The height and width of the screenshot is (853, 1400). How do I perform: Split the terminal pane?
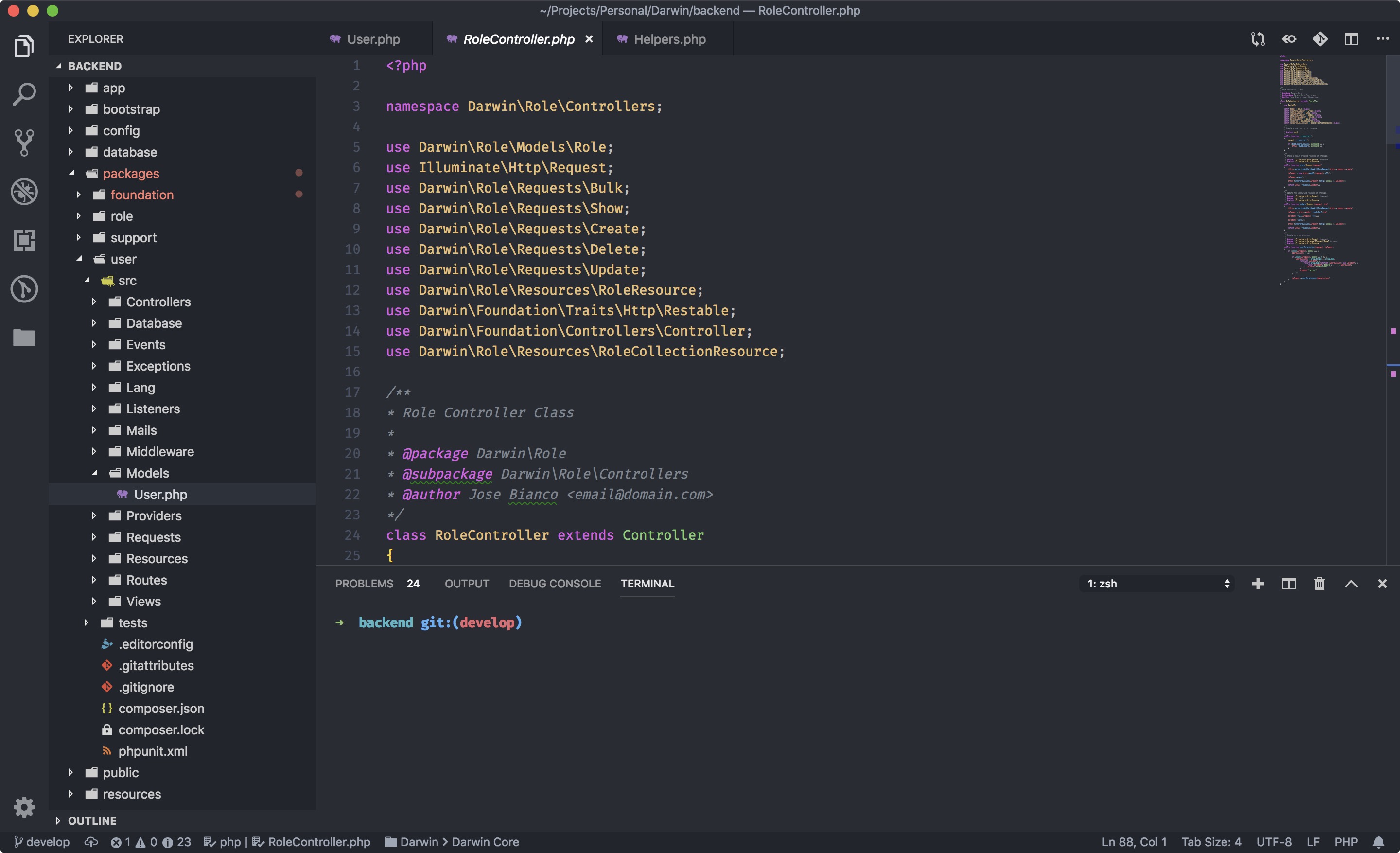pyautogui.click(x=1288, y=584)
